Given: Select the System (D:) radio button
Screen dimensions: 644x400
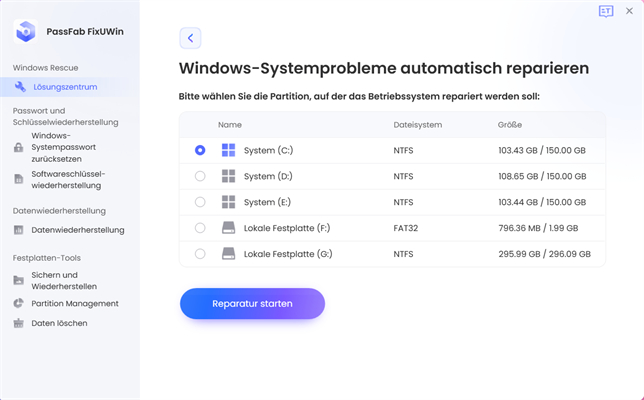Looking at the screenshot, I should (x=200, y=176).
